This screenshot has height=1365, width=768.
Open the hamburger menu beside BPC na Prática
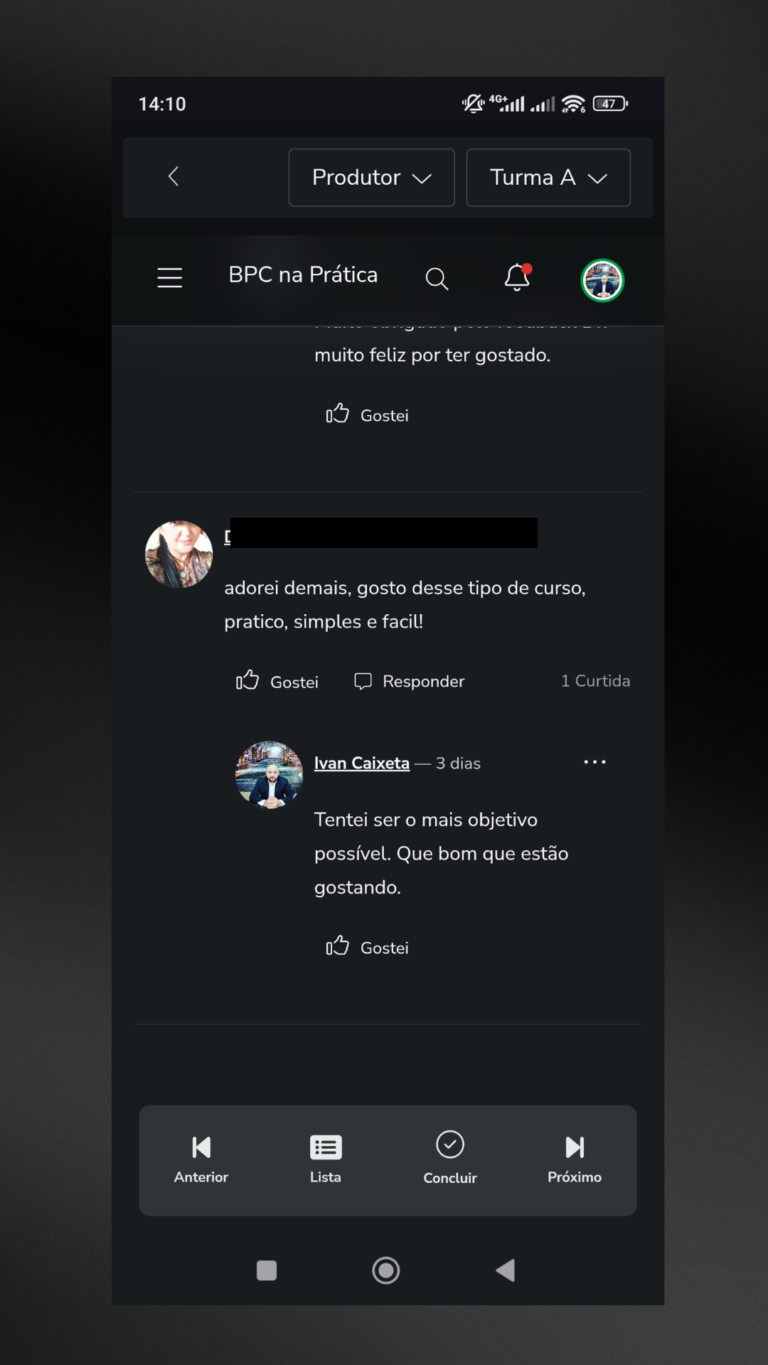coord(170,278)
